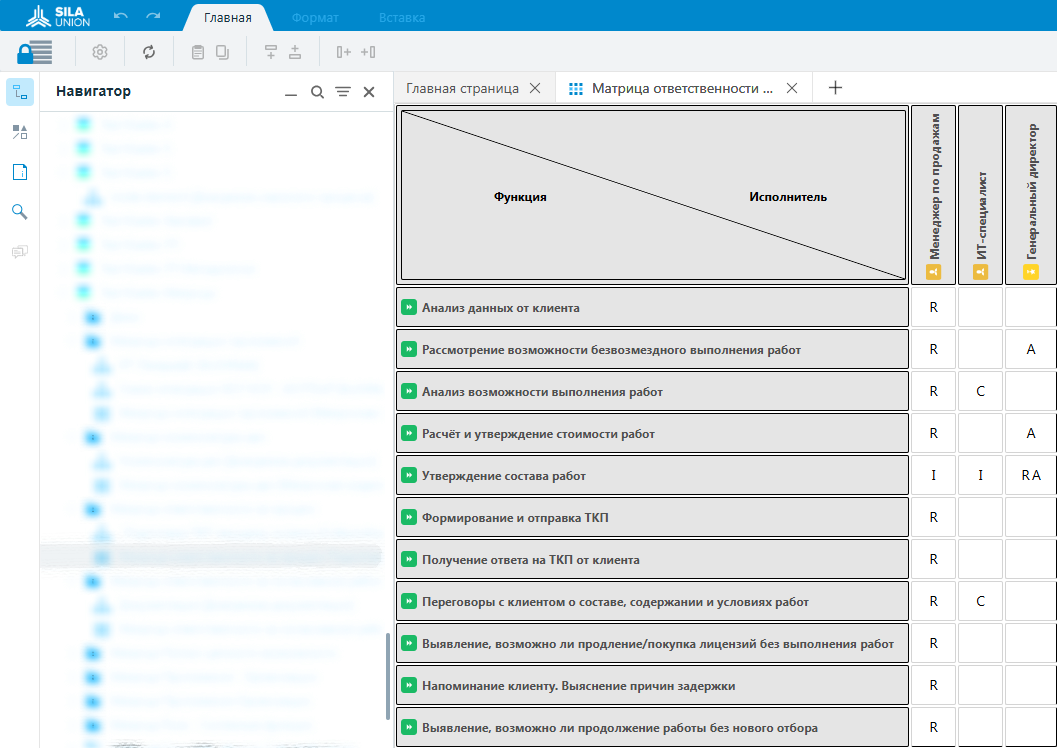Close the Navigator panel
1057x748 pixels.
tap(369, 92)
